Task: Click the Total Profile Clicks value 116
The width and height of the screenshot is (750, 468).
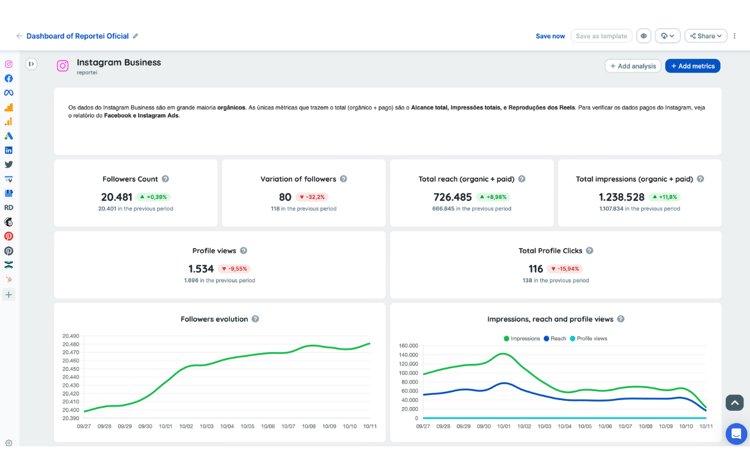Action: (x=536, y=269)
